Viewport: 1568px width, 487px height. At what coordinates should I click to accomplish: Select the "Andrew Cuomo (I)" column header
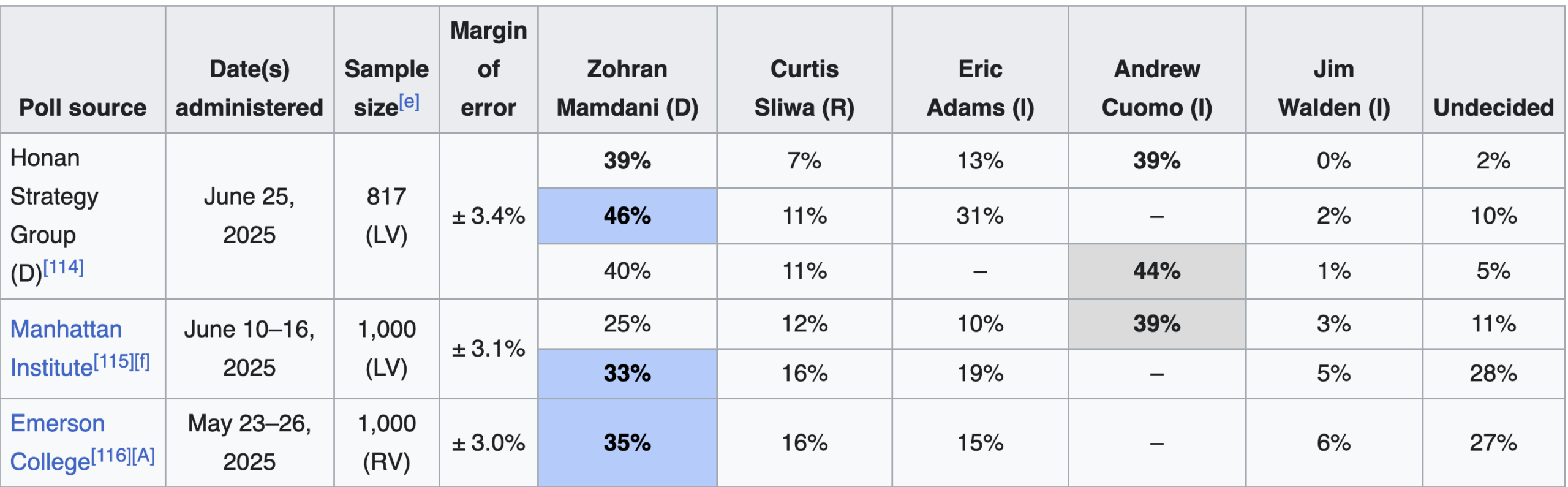(1156, 88)
